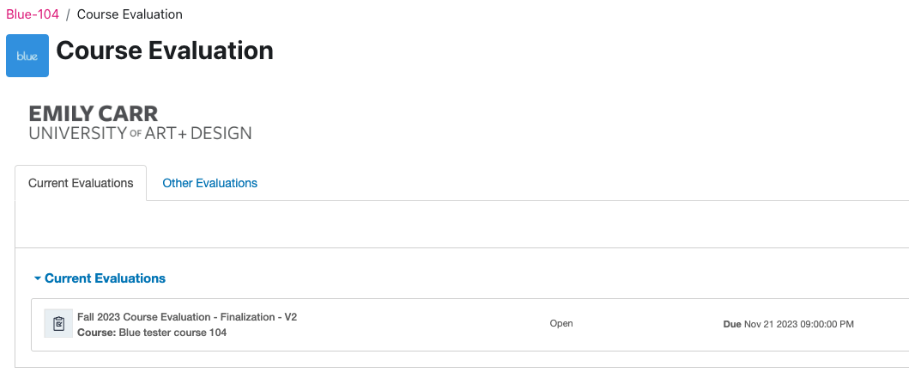
Task: Click the clipboard evaluation task icon
Action: pyautogui.click(x=59, y=324)
